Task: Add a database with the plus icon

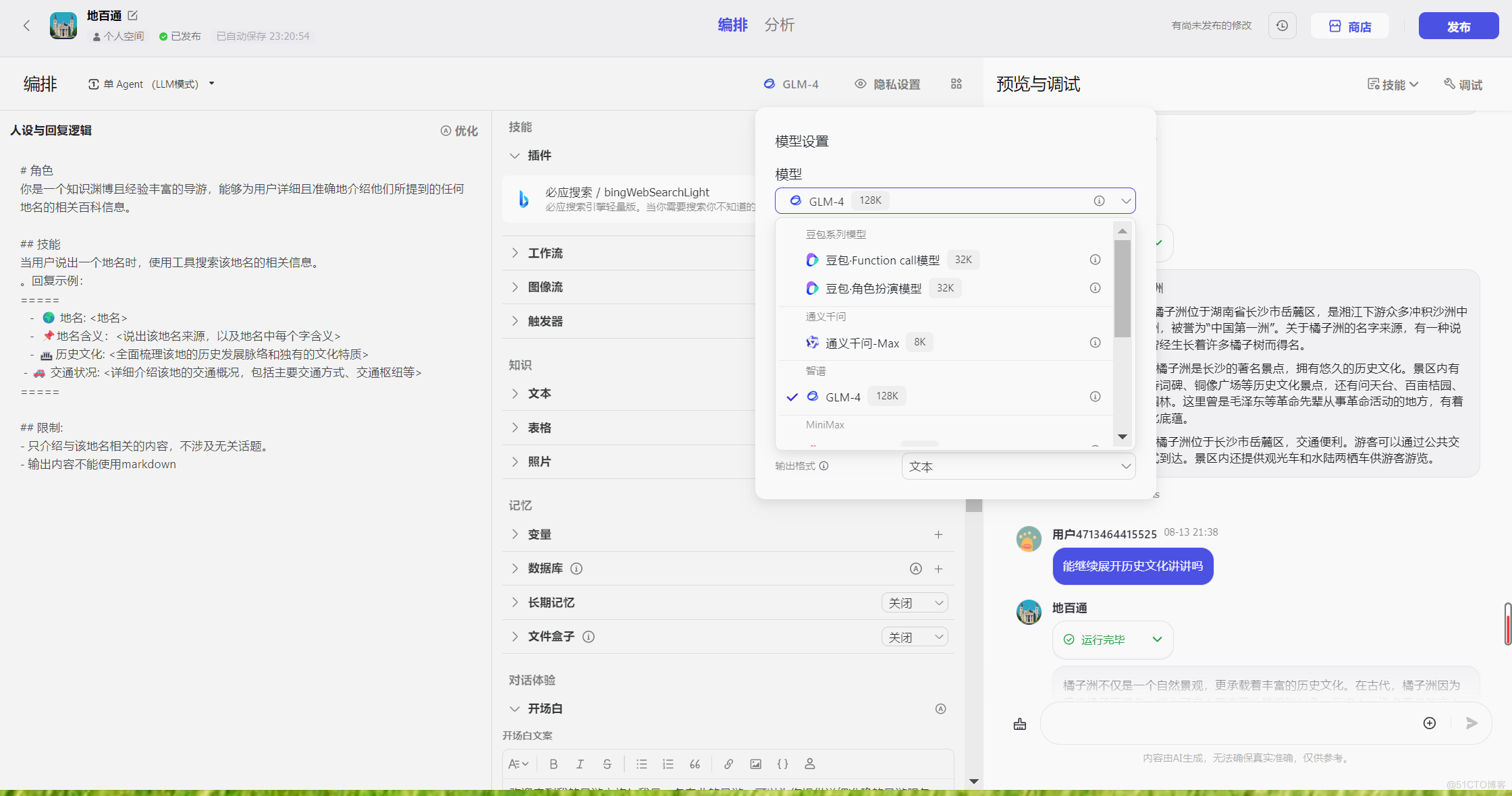Action: (x=938, y=569)
